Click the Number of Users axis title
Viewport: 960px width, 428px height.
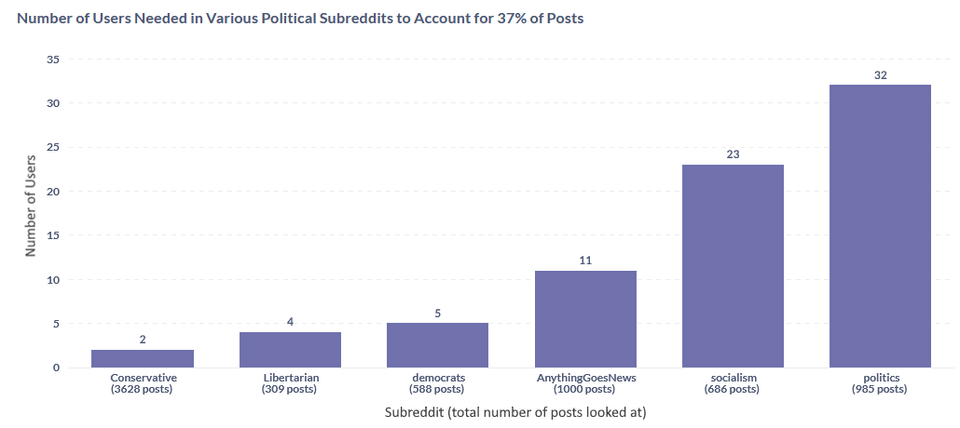[31, 205]
